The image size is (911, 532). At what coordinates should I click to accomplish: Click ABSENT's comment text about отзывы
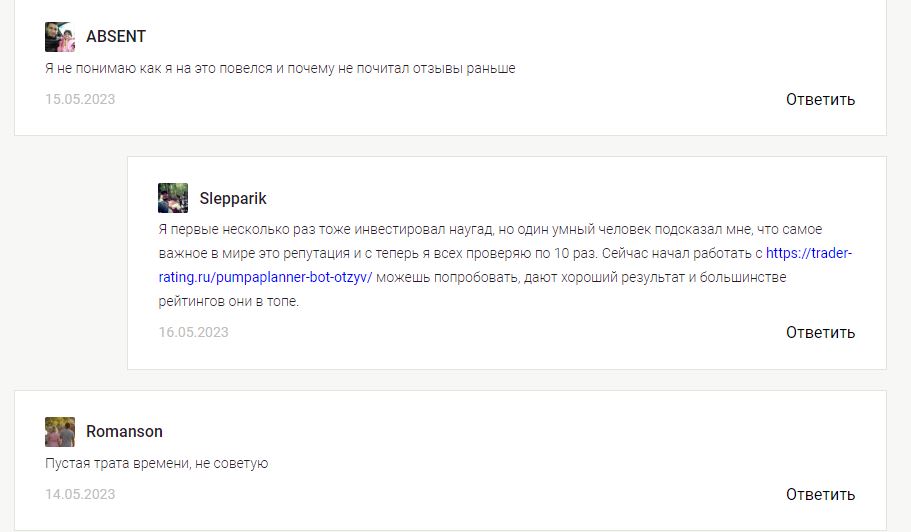click(280, 69)
